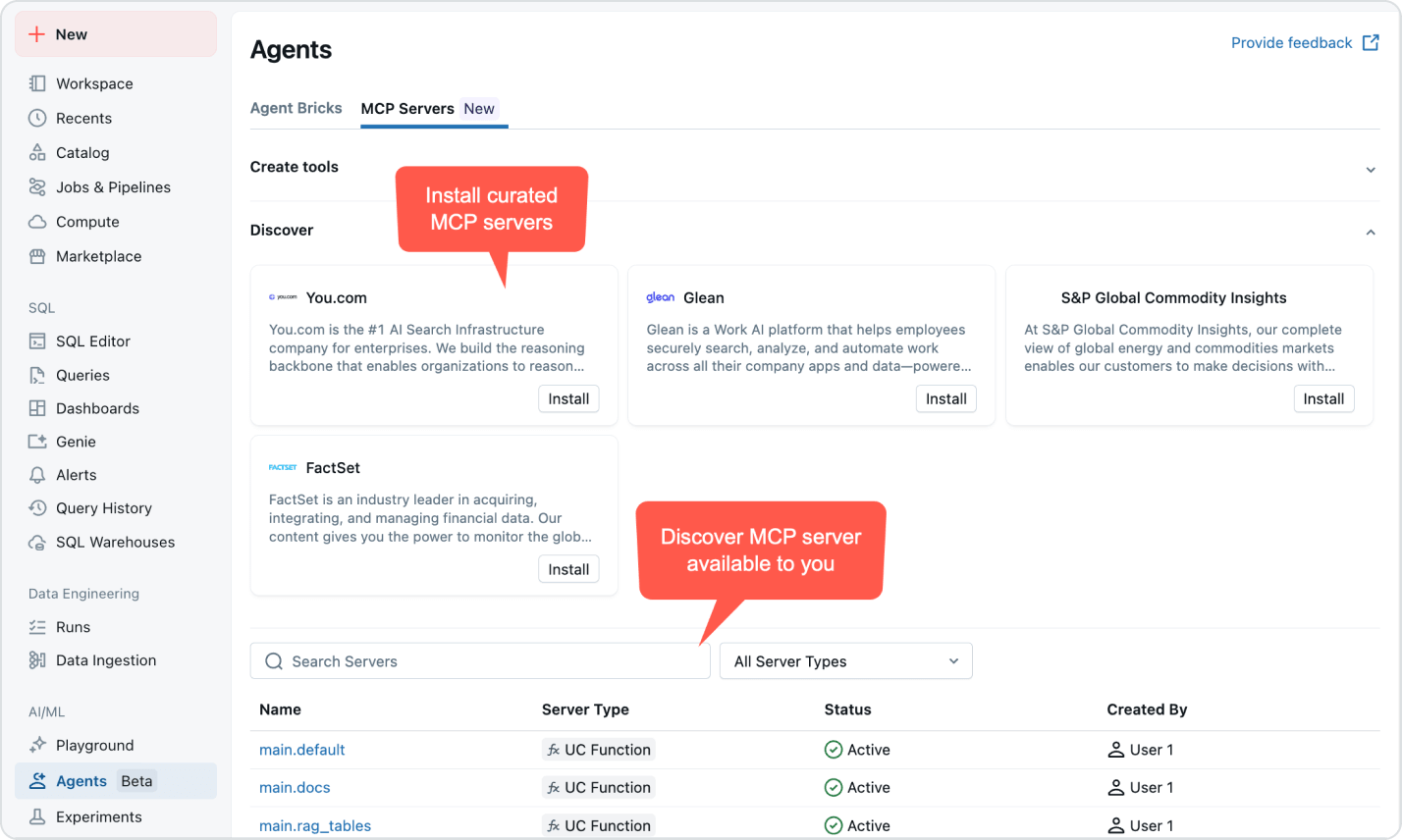Switch to the Agent Bricks tab
The width and height of the screenshot is (1402, 840).
(x=296, y=108)
